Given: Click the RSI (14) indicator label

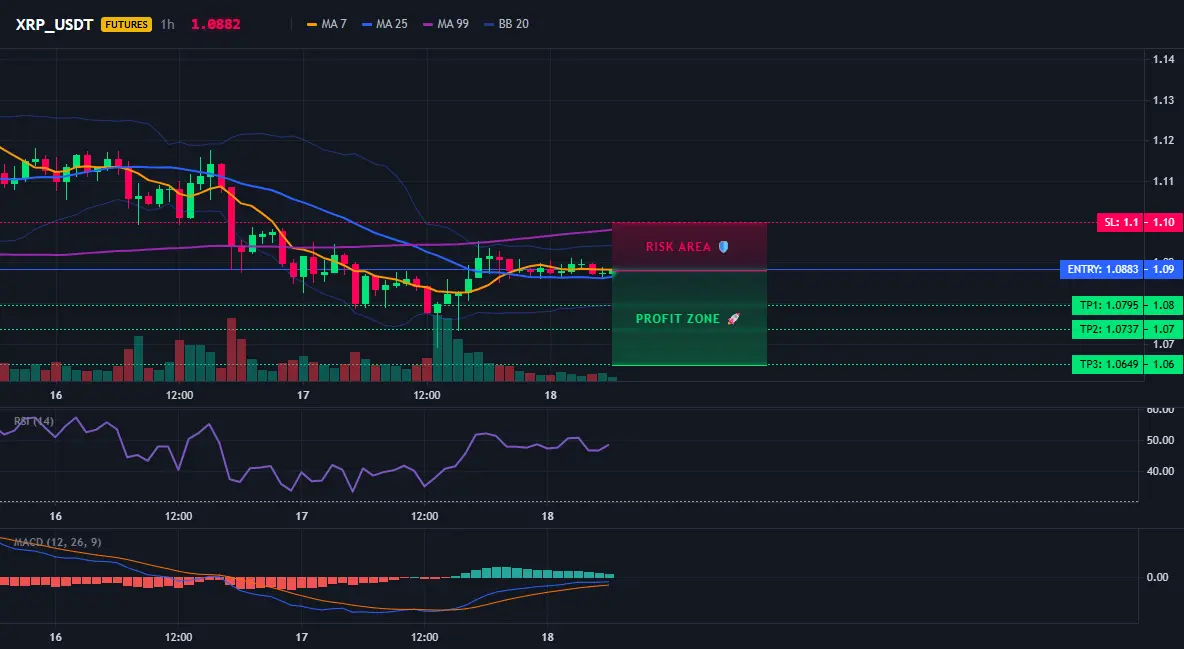Looking at the screenshot, I should 34,421.
